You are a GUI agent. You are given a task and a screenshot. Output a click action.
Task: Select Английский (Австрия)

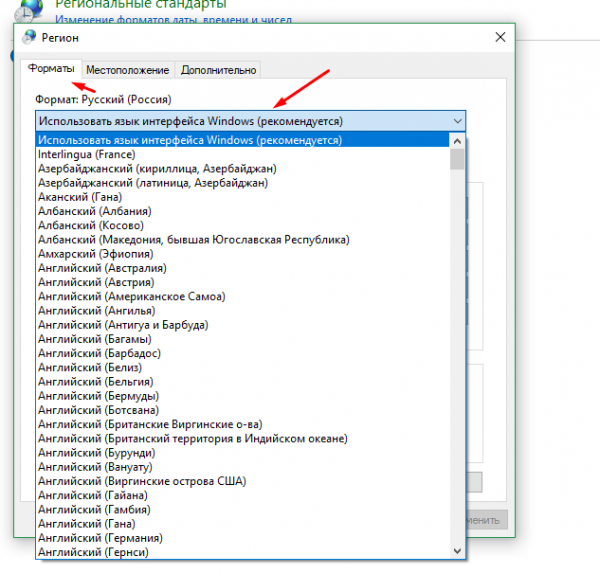pos(243,282)
